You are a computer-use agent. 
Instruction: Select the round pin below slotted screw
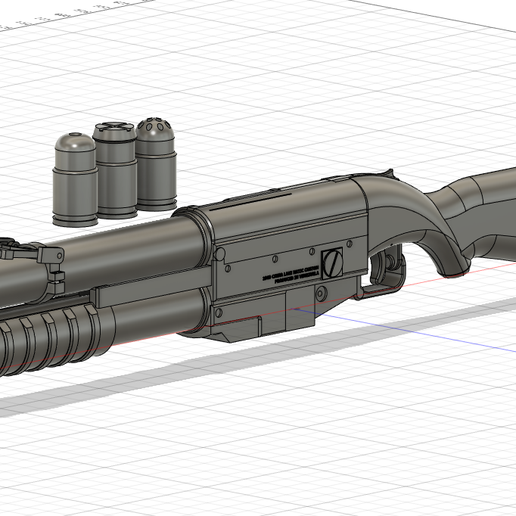pos(321,293)
